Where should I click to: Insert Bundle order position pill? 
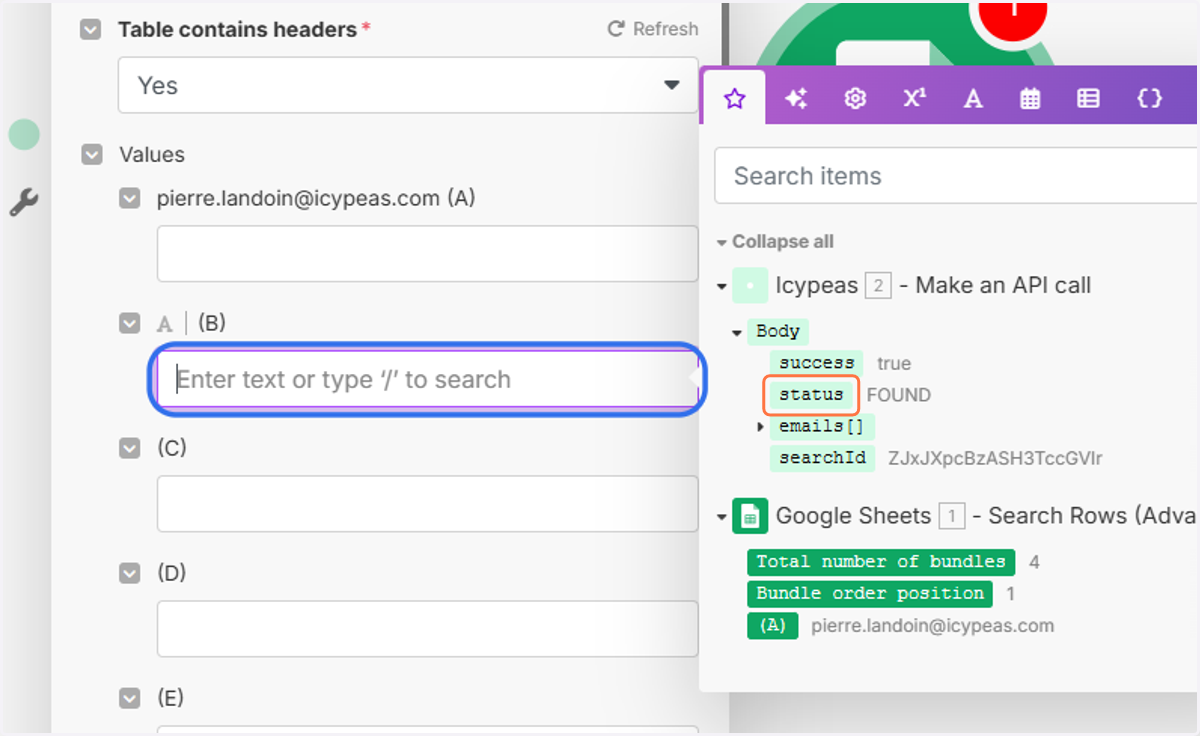tap(870, 593)
